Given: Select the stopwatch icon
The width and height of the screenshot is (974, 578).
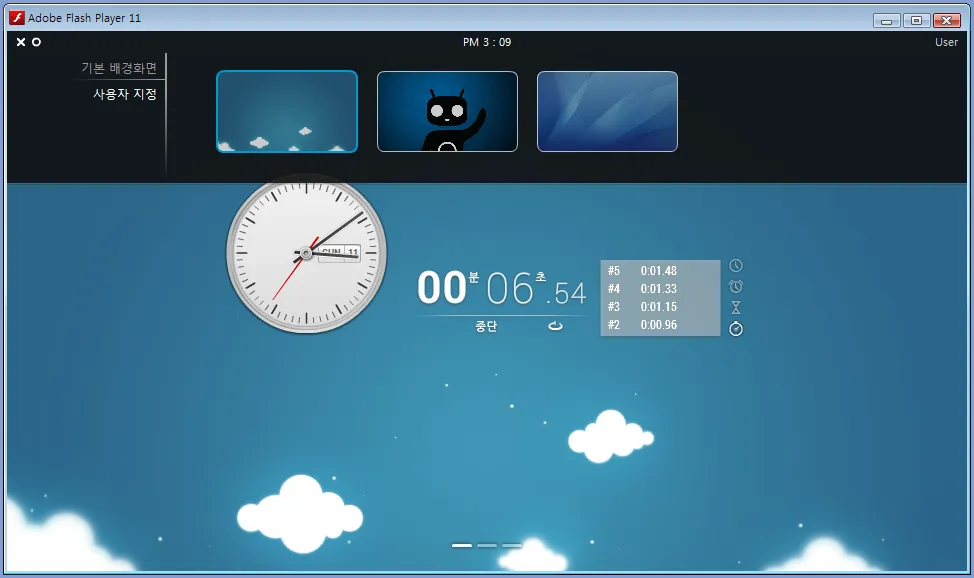Looking at the screenshot, I should 735,329.
